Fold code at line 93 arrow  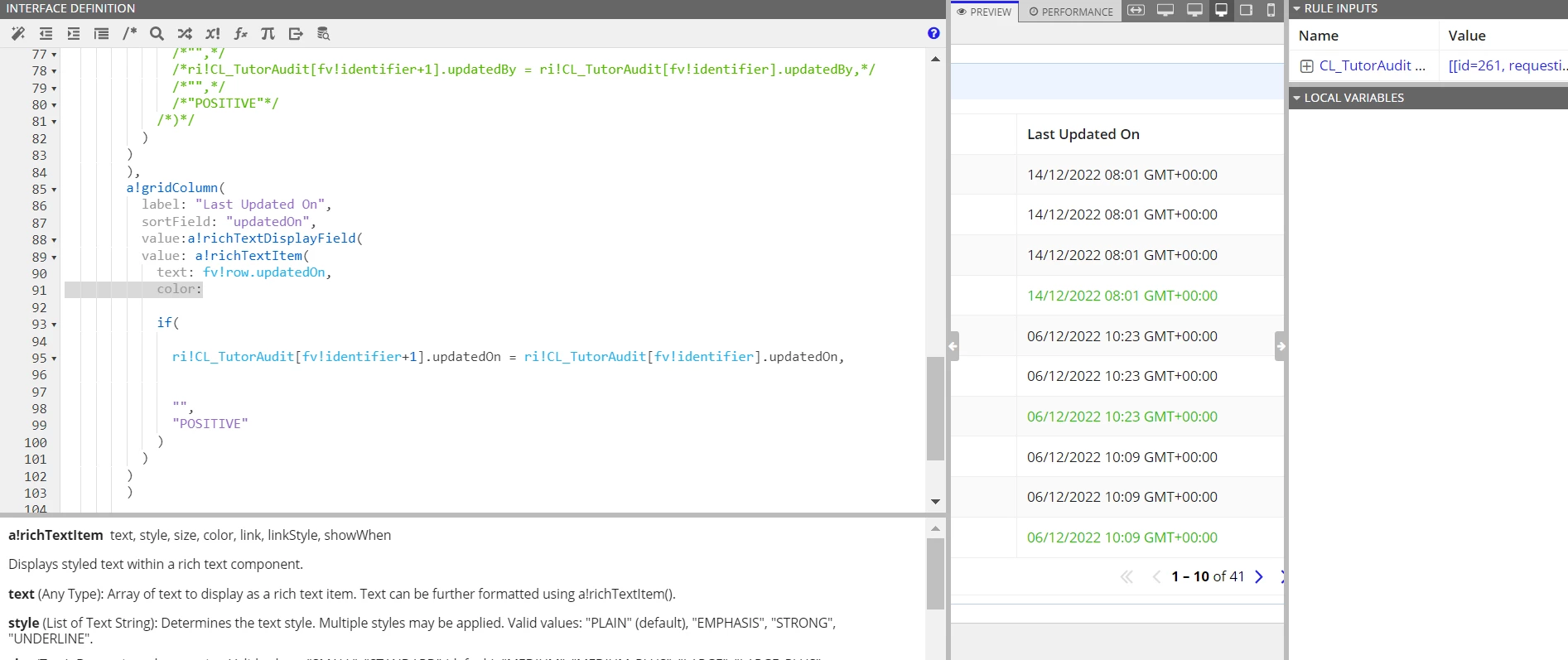(54, 325)
